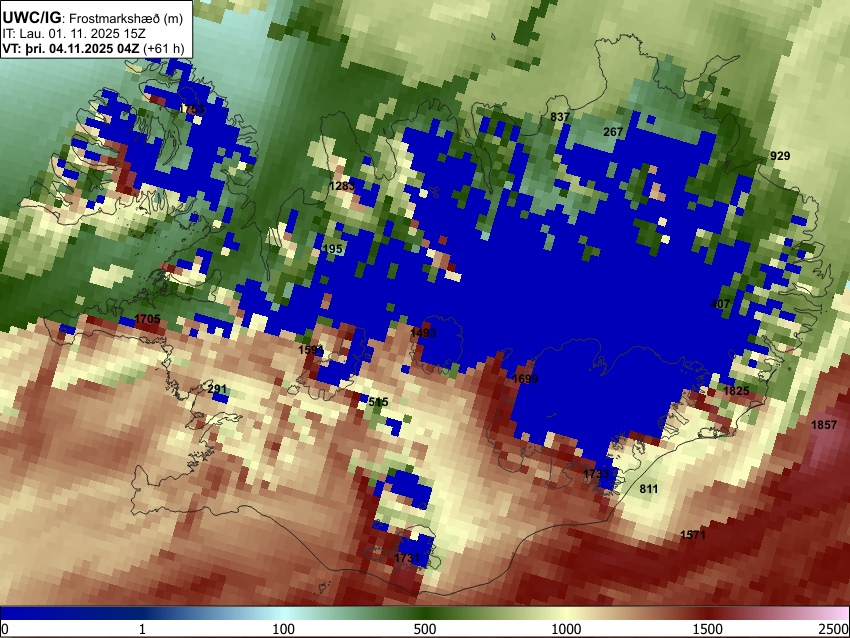Click the valid time 'VT: þri. 04.11.2025 04Z (+61 h)'
This screenshot has width=850, height=638.
[x=93, y=48]
